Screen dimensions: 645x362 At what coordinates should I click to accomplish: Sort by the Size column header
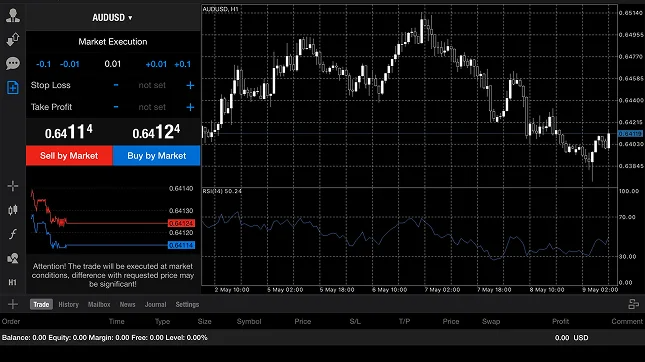(x=204, y=321)
